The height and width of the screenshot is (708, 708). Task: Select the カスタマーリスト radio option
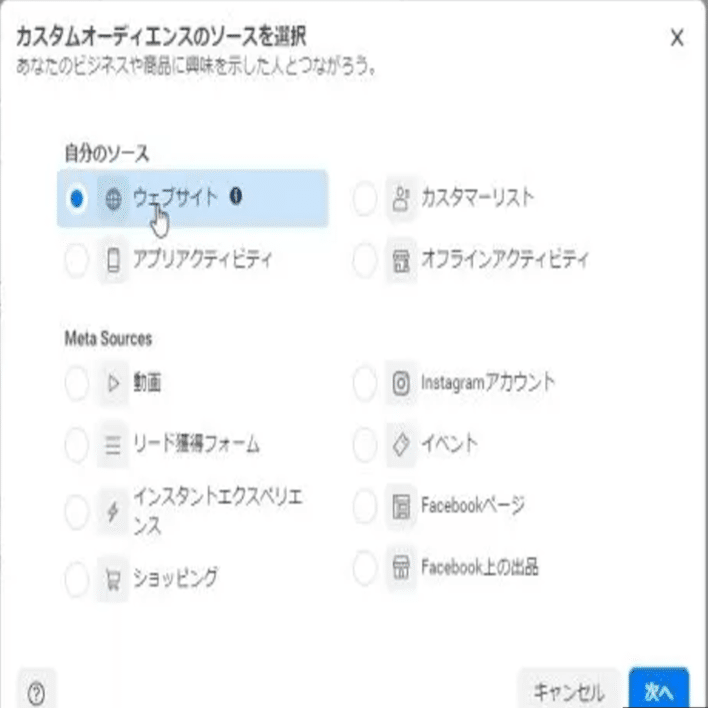click(365, 199)
